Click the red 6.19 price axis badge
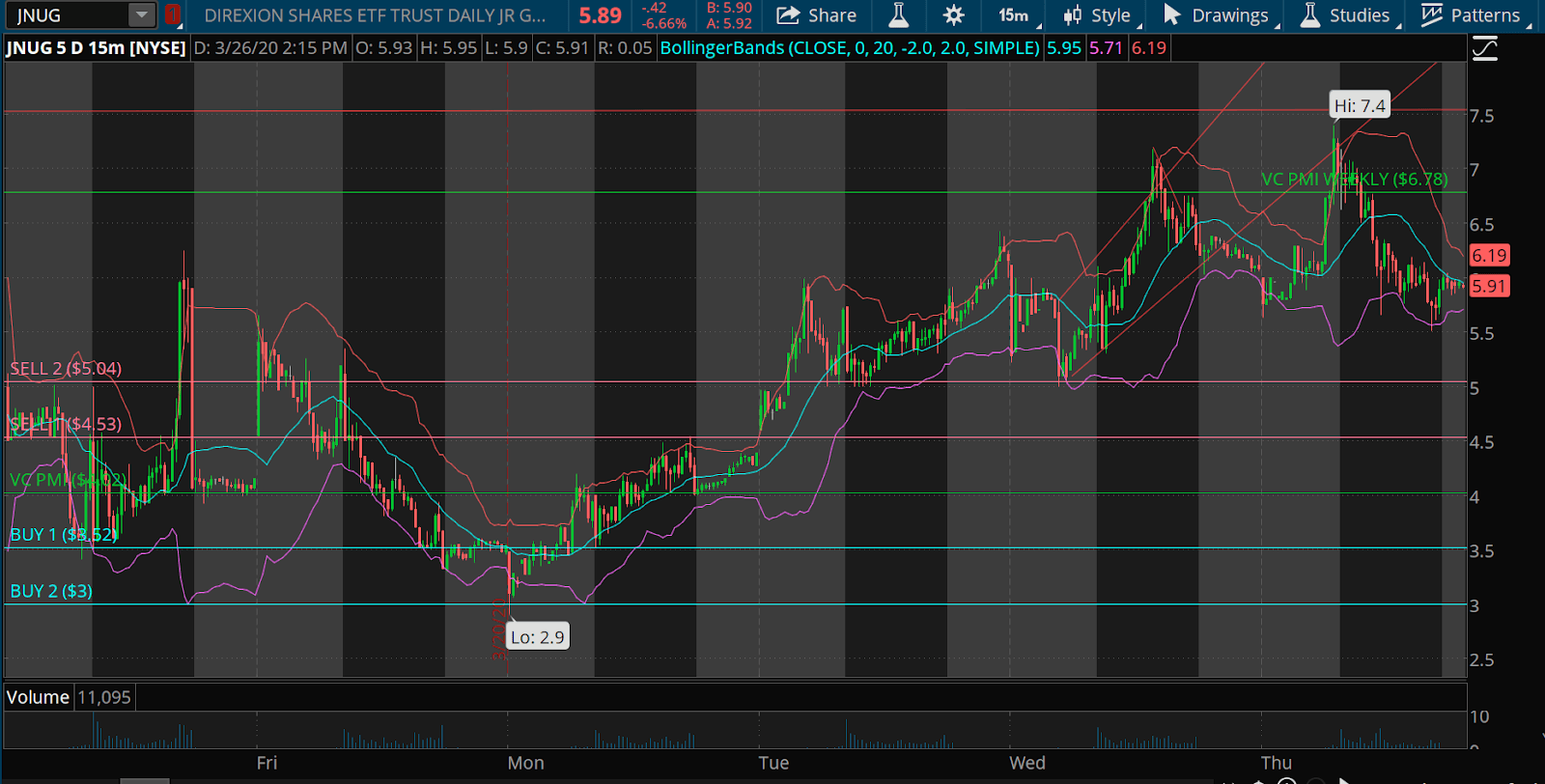Image resolution: width=1545 pixels, height=784 pixels. [x=1489, y=256]
